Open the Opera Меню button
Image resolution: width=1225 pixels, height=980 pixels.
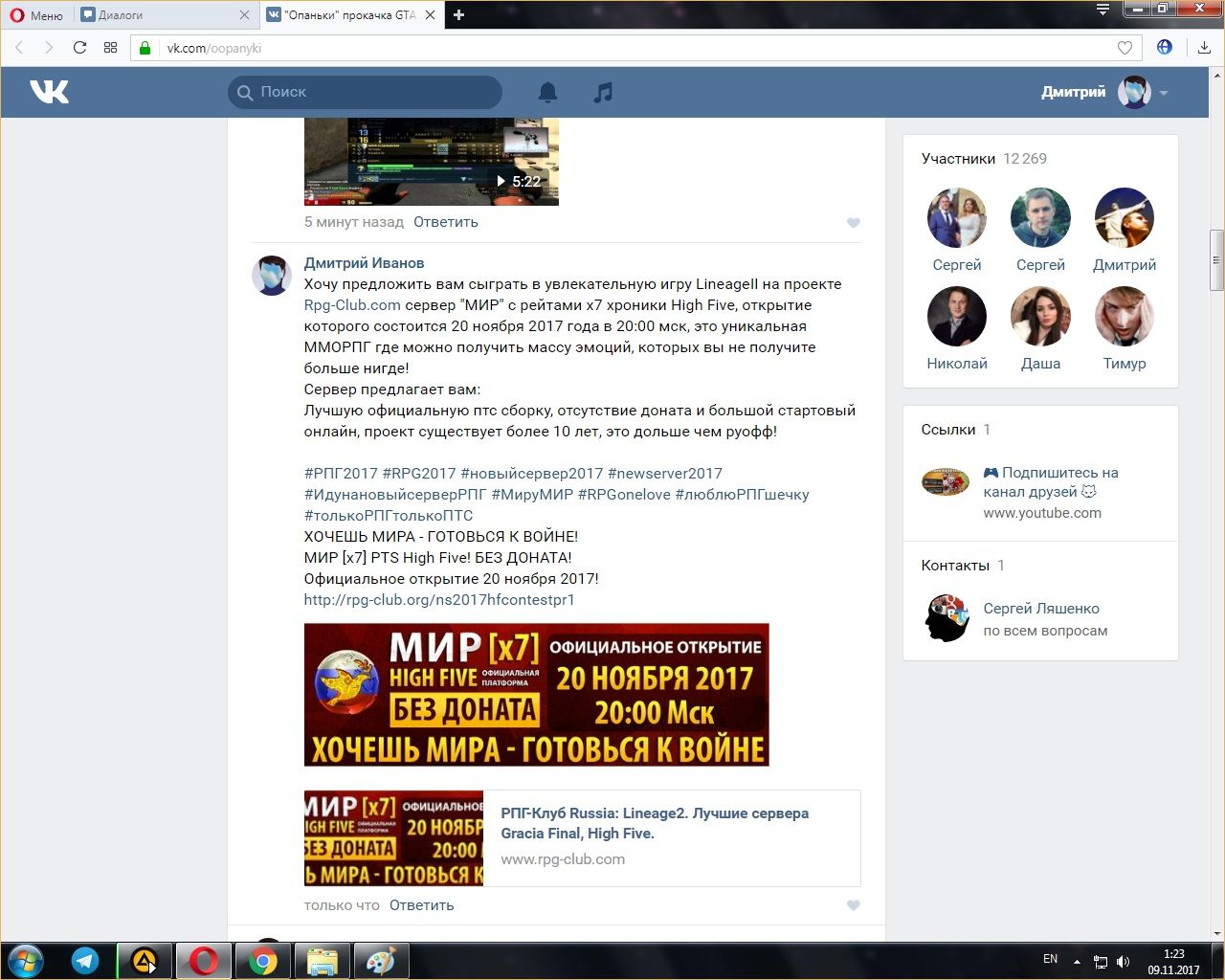[36, 14]
